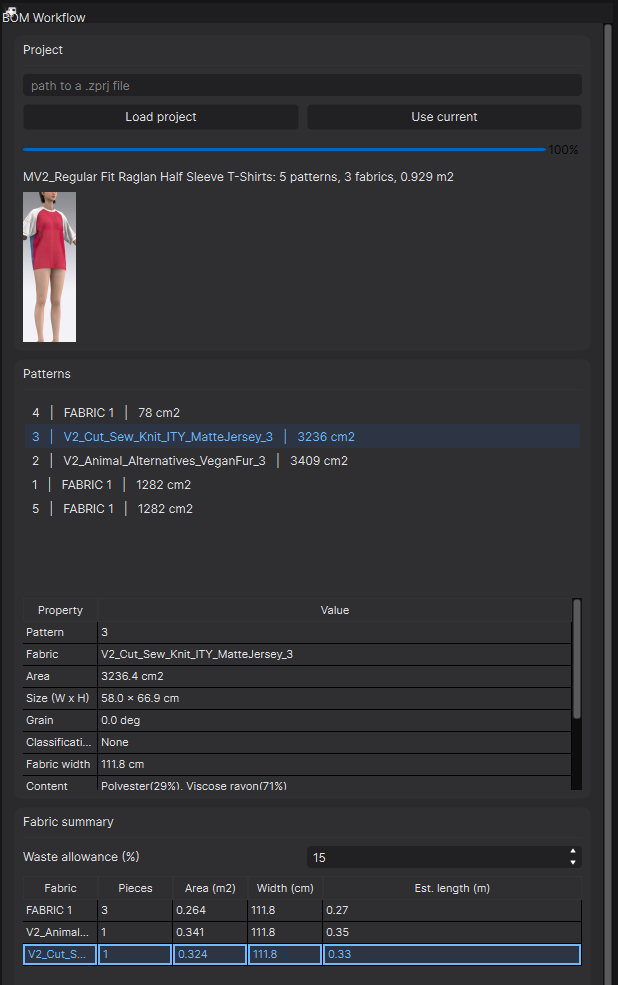Click the pieces cell showing 3
The width and height of the screenshot is (618, 985).
135,910
